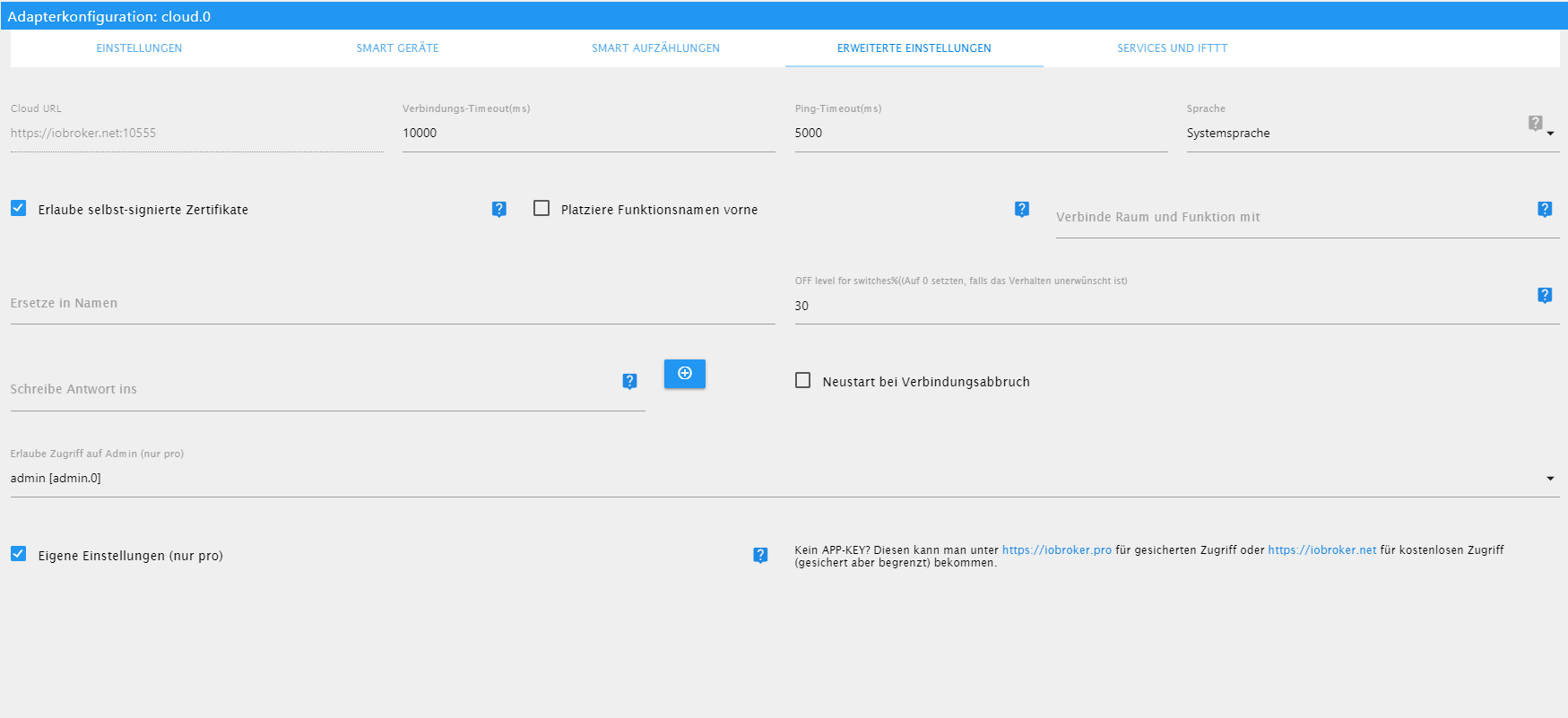Open help for Verbinde Raum und Funktion
This screenshot has height=718, width=1568.
click(x=1545, y=209)
